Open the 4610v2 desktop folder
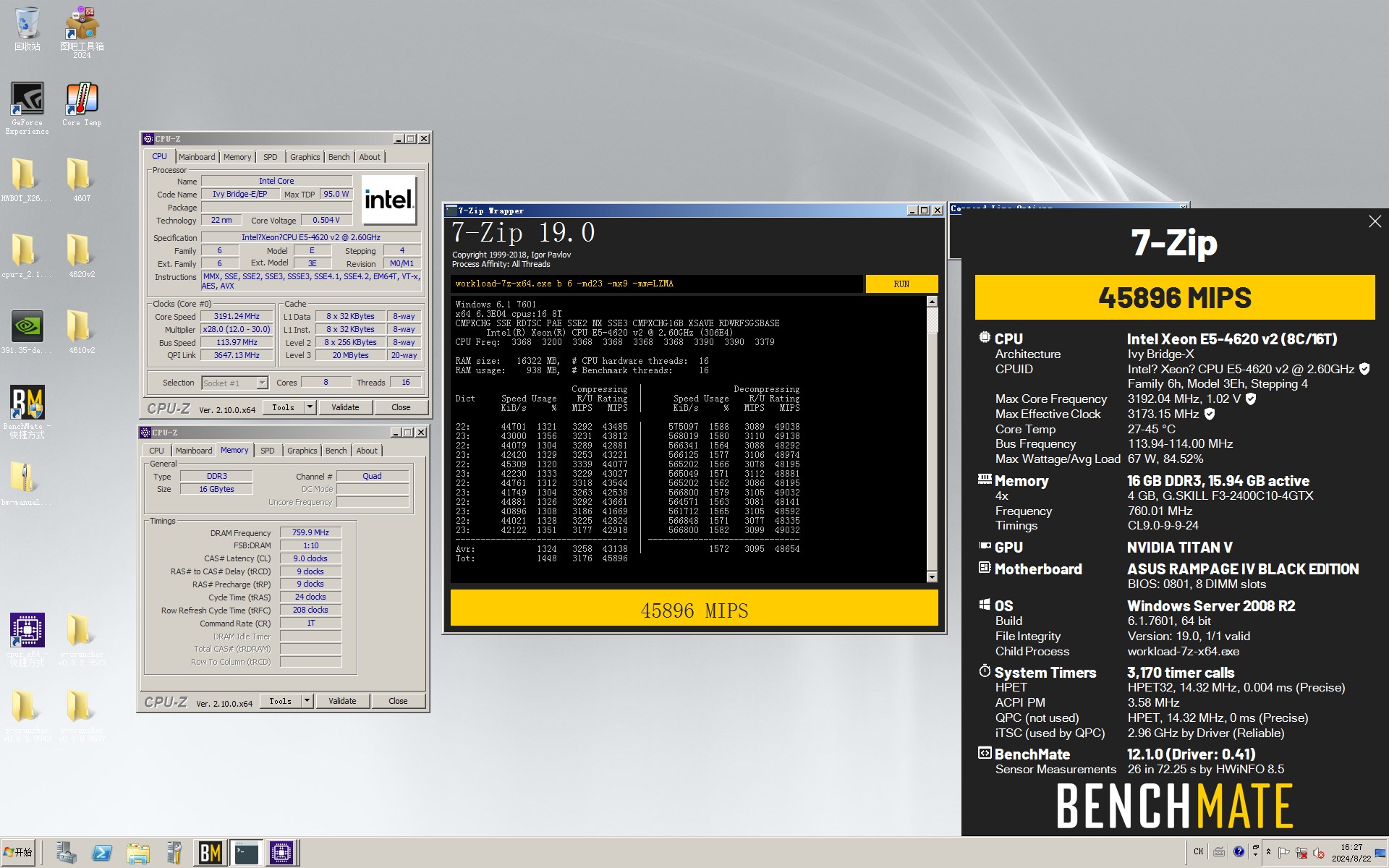This screenshot has width=1389, height=868. (x=81, y=331)
